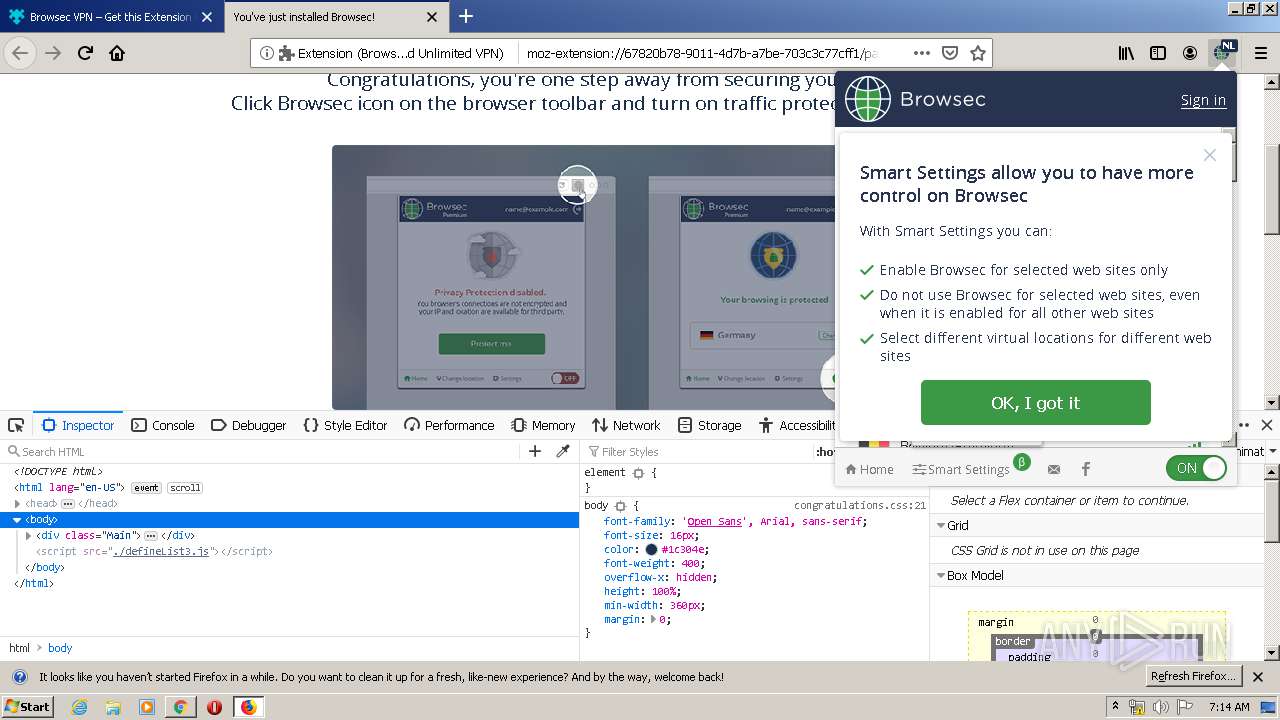Screen dimensions: 1280x720
Task: Reload the current page
Action: click(85, 53)
